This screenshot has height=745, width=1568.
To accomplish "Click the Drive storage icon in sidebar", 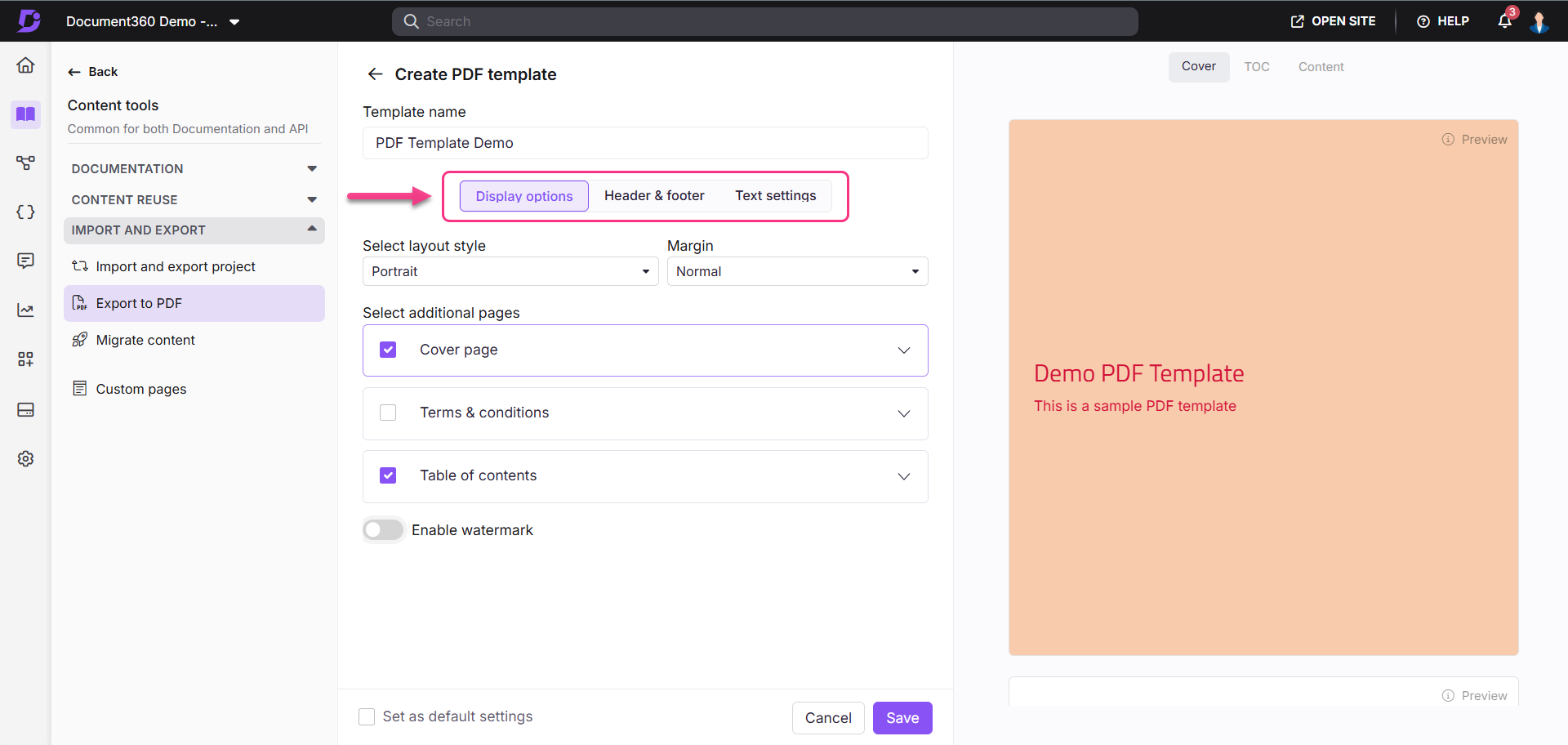I will pyautogui.click(x=25, y=410).
